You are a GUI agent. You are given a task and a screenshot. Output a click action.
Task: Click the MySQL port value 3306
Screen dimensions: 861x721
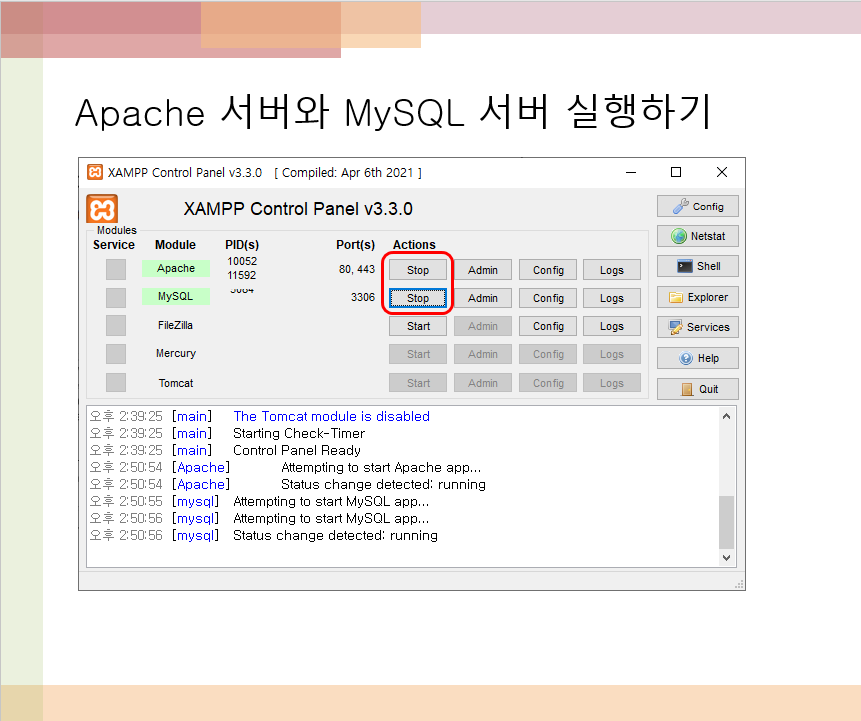[363, 297]
